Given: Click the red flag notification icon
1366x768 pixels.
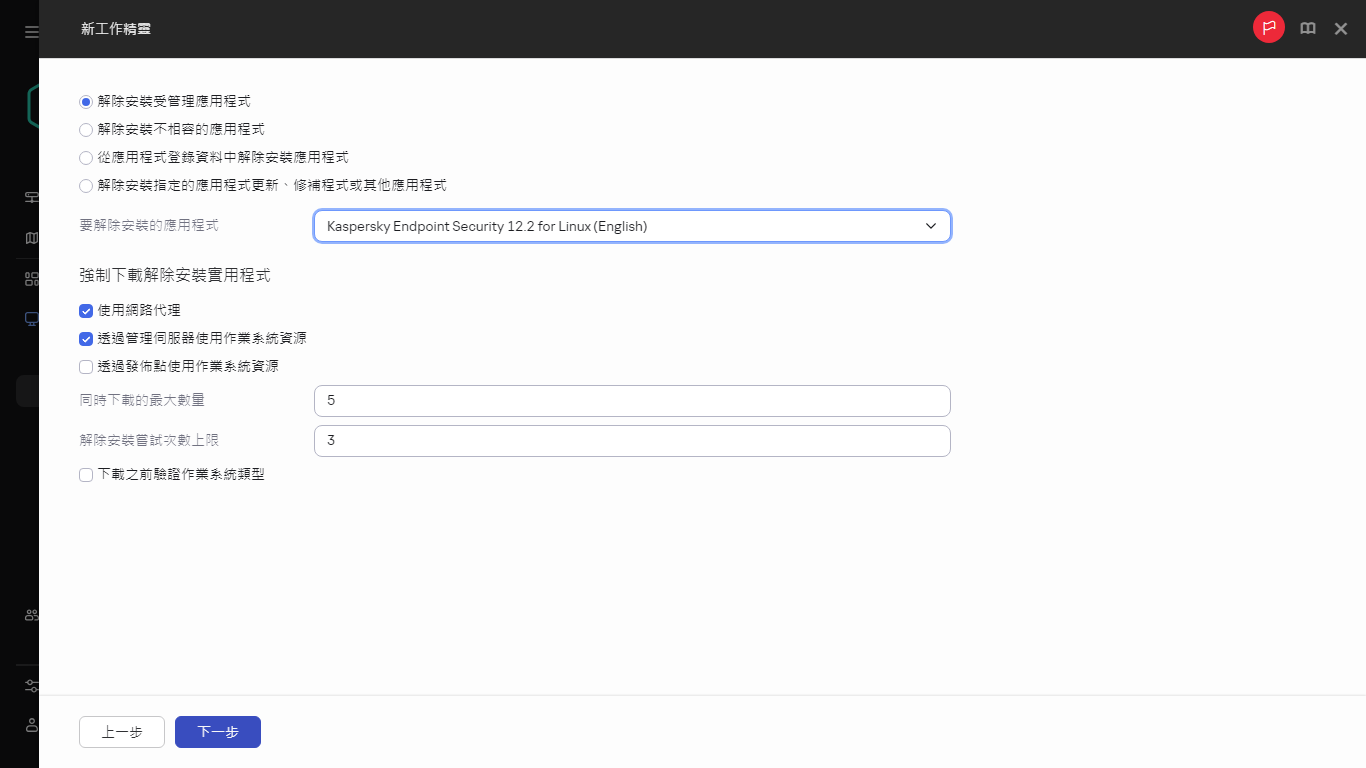Looking at the screenshot, I should [x=1268, y=28].
